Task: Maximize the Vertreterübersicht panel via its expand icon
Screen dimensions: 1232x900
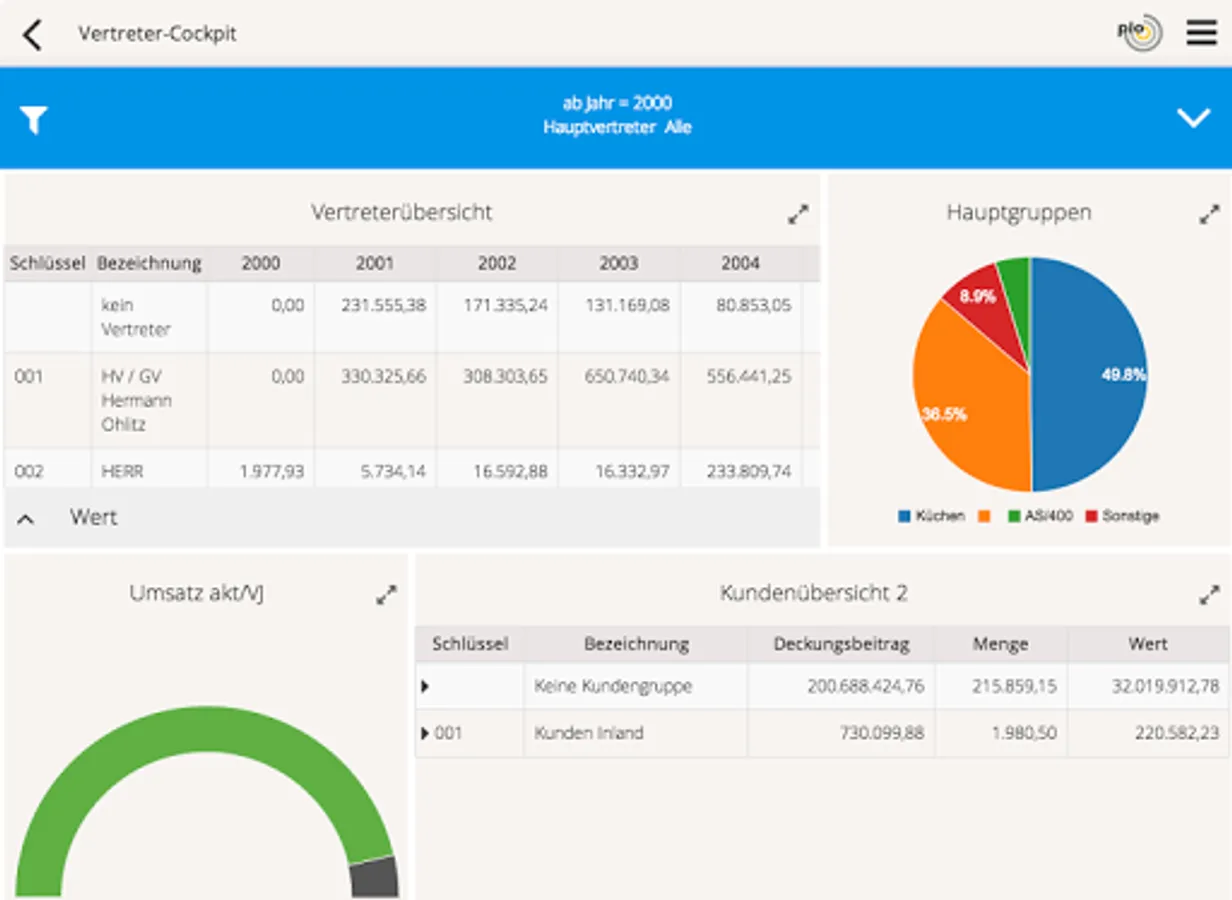Action: [797, 212]
